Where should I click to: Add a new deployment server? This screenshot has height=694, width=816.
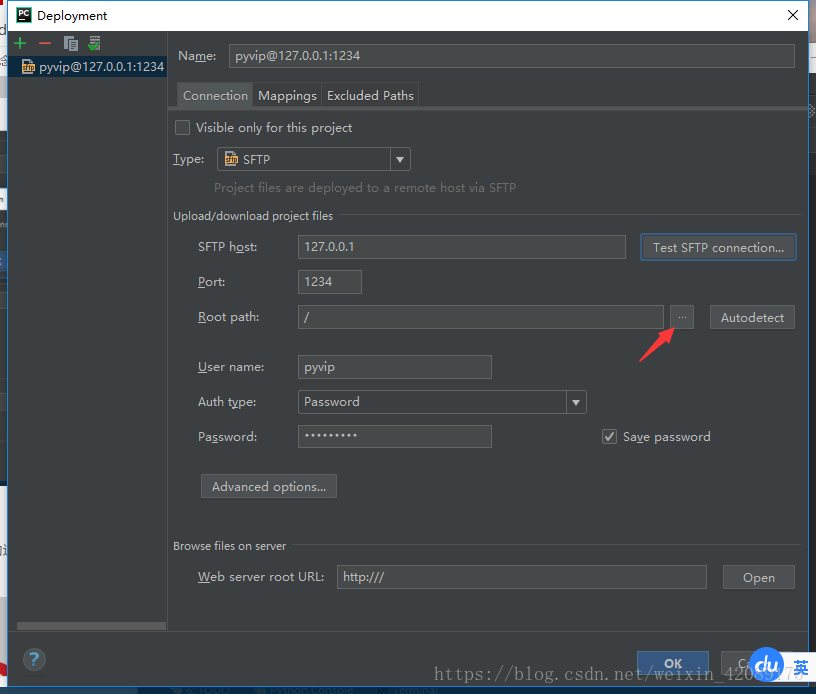20,43
